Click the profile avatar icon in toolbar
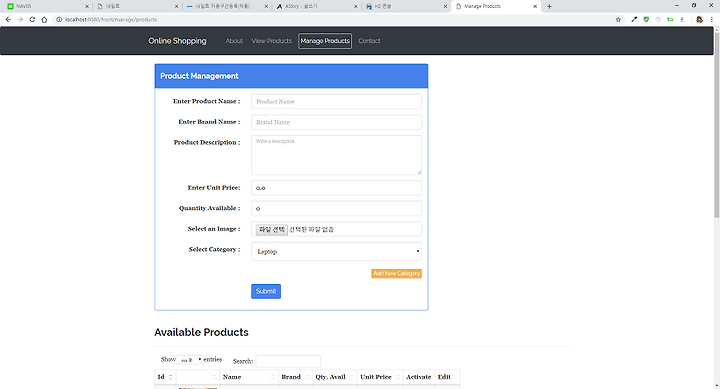720x389 pixels. [699, 19]
